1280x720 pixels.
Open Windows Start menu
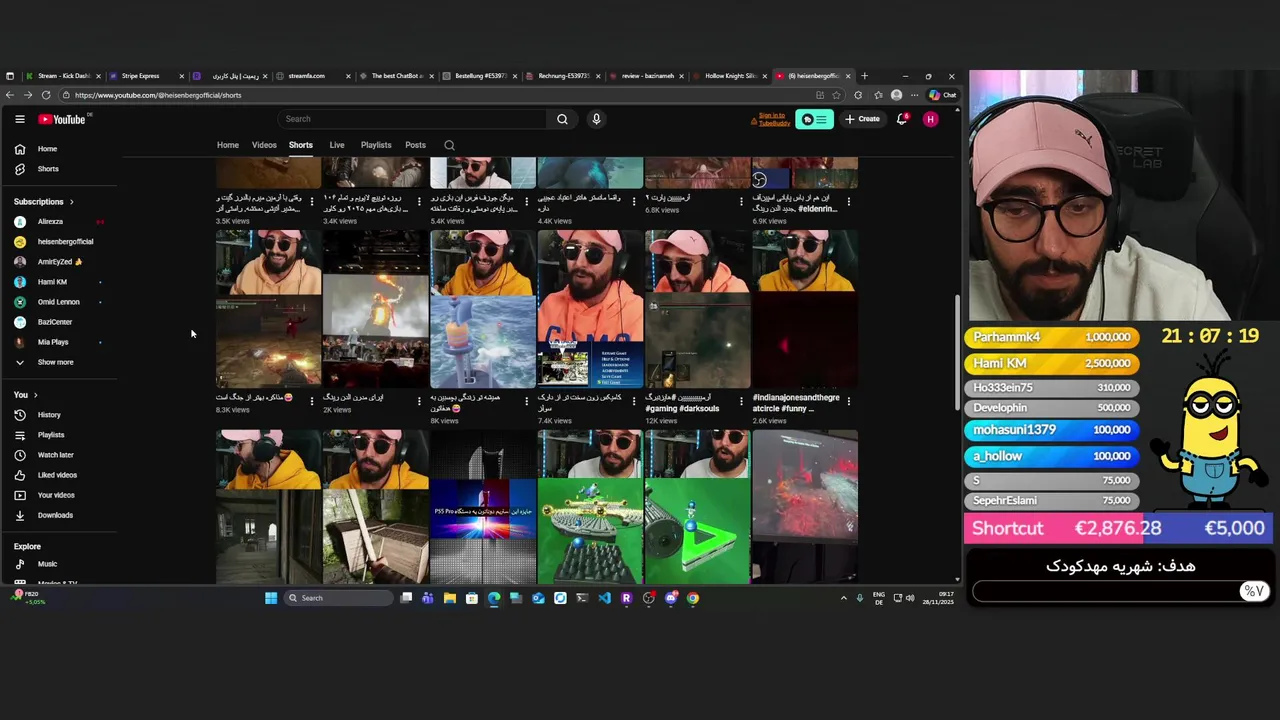tap(271, 598)
